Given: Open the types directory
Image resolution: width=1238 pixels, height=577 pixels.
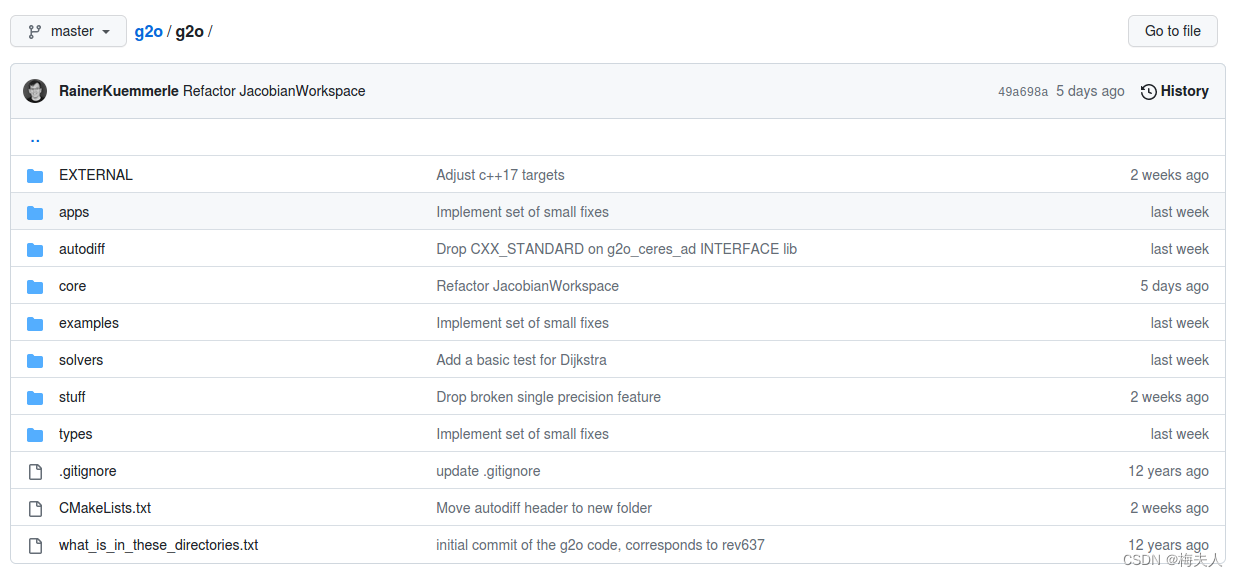Looking at the screenshot, I should coord(76,434).
